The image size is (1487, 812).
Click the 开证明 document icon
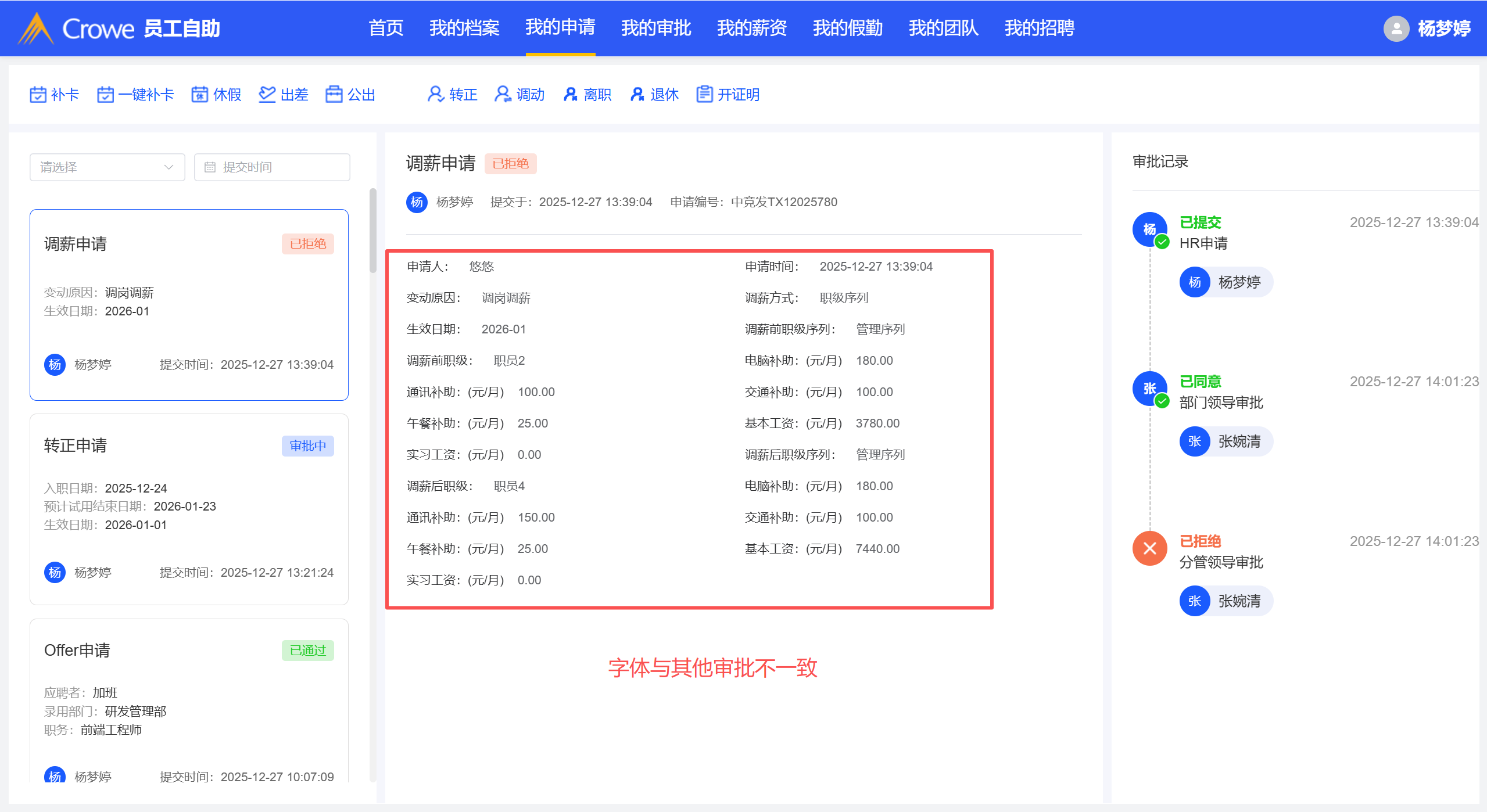point(704,94)
